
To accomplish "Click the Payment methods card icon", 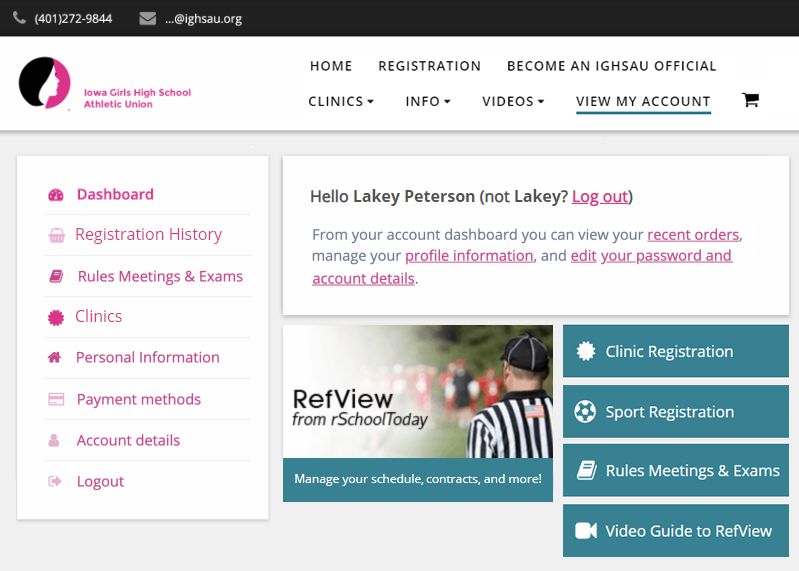I will [x=56, y=399].
